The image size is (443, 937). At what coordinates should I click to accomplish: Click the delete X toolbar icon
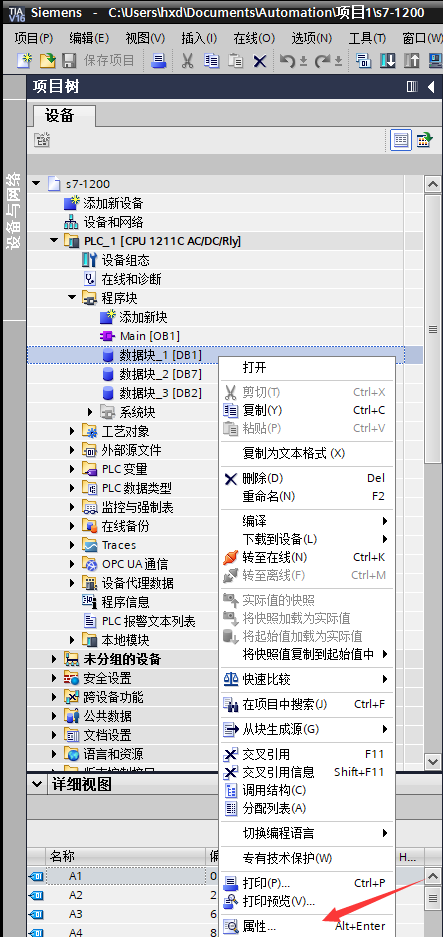259,60
